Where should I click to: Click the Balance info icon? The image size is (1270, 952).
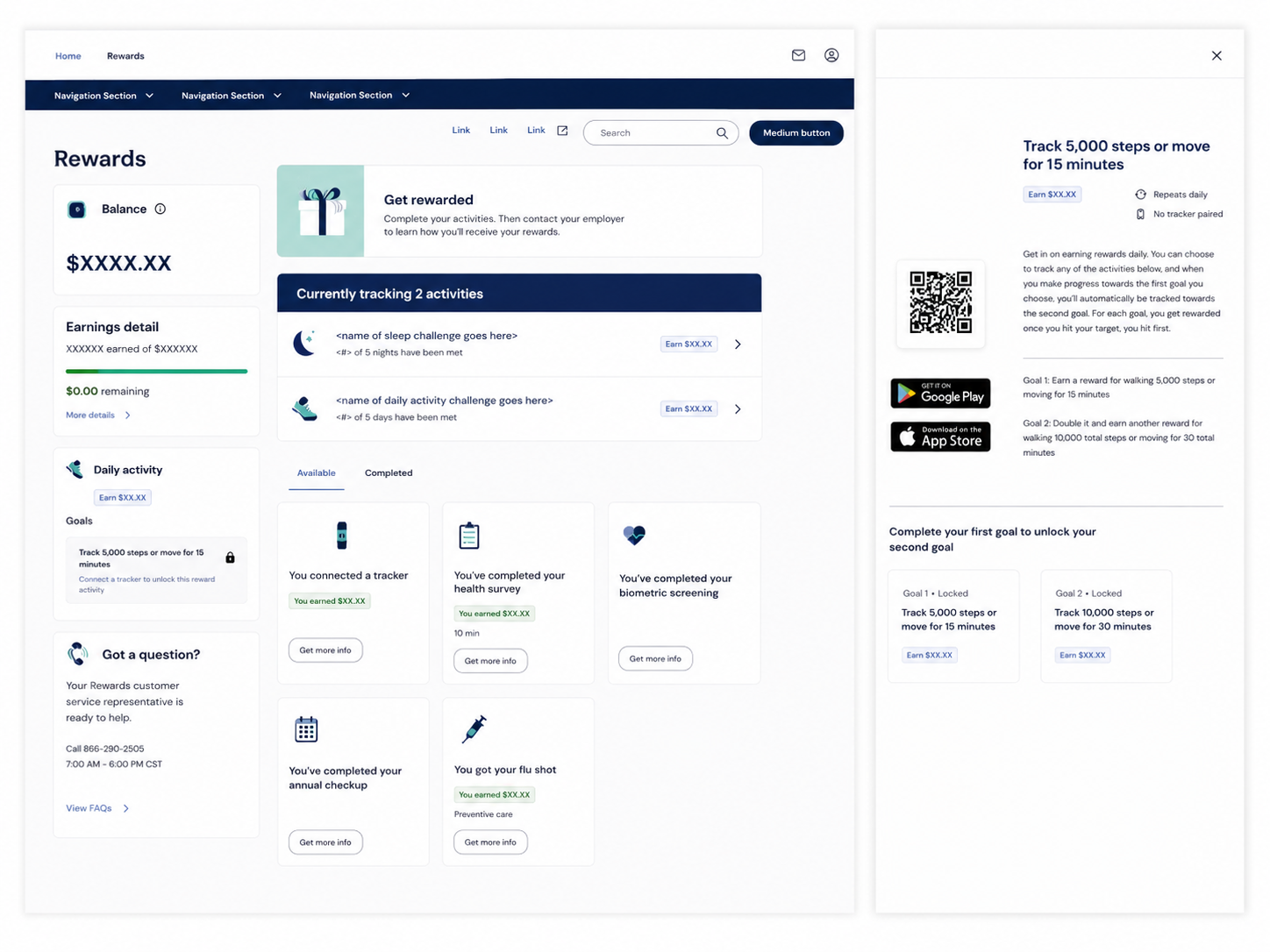coord(161,209)
